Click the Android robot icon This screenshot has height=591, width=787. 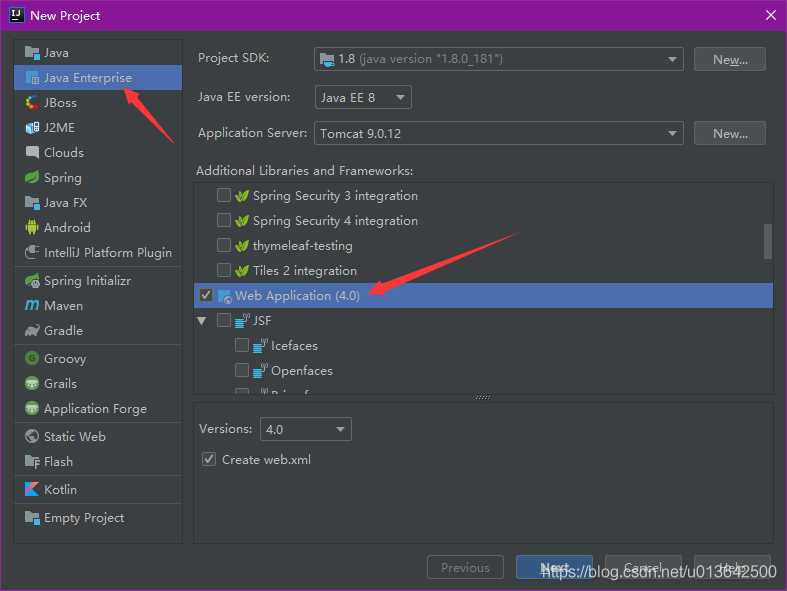[x=32, y=227]
